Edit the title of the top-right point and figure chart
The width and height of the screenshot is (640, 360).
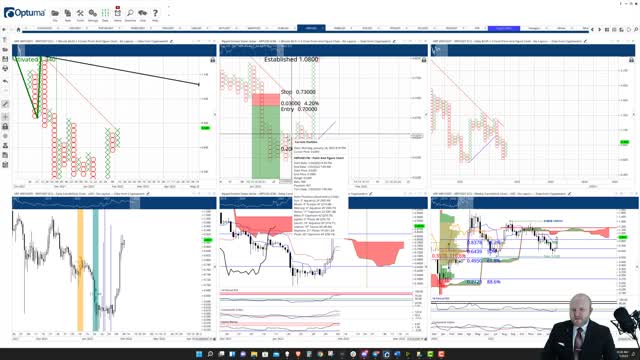point(585,41)
